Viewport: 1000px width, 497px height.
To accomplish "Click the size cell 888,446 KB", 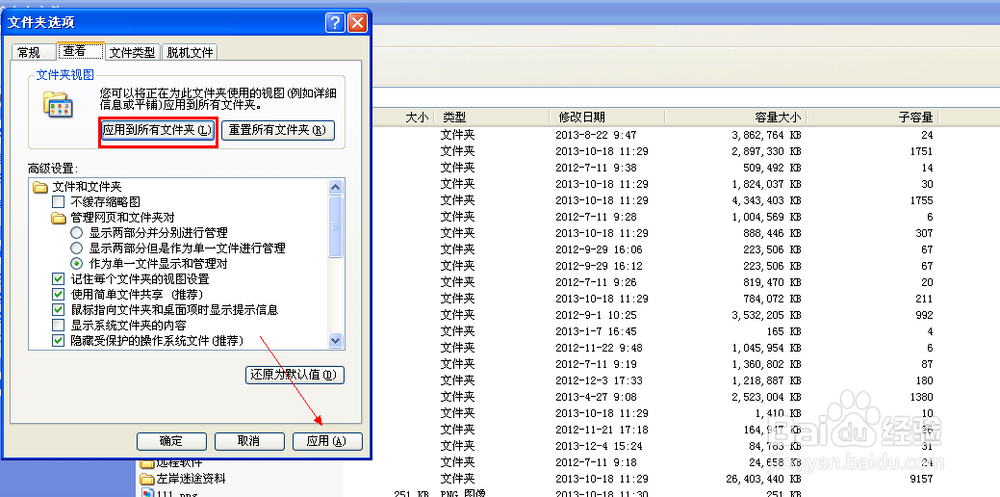I will (x=772, y=234).
